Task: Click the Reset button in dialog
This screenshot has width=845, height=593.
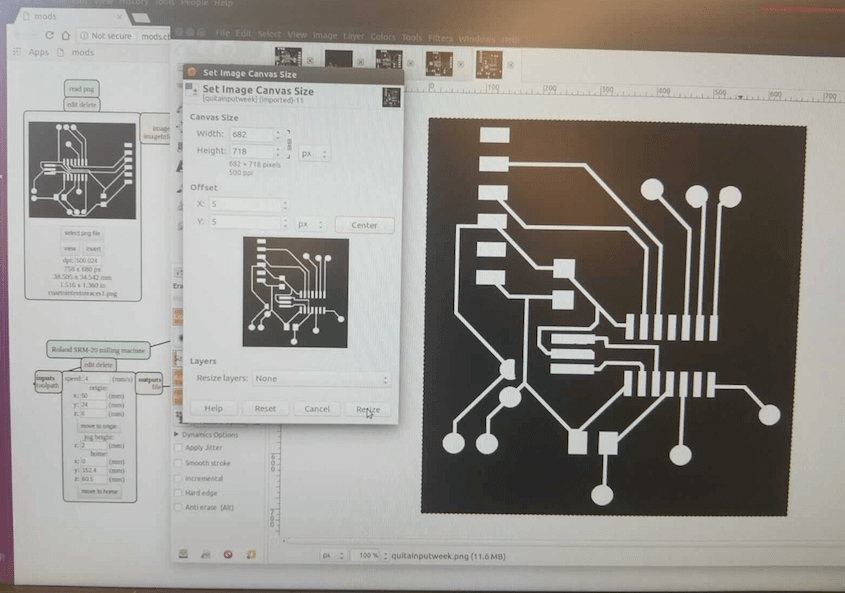Action: pos(265,409)
